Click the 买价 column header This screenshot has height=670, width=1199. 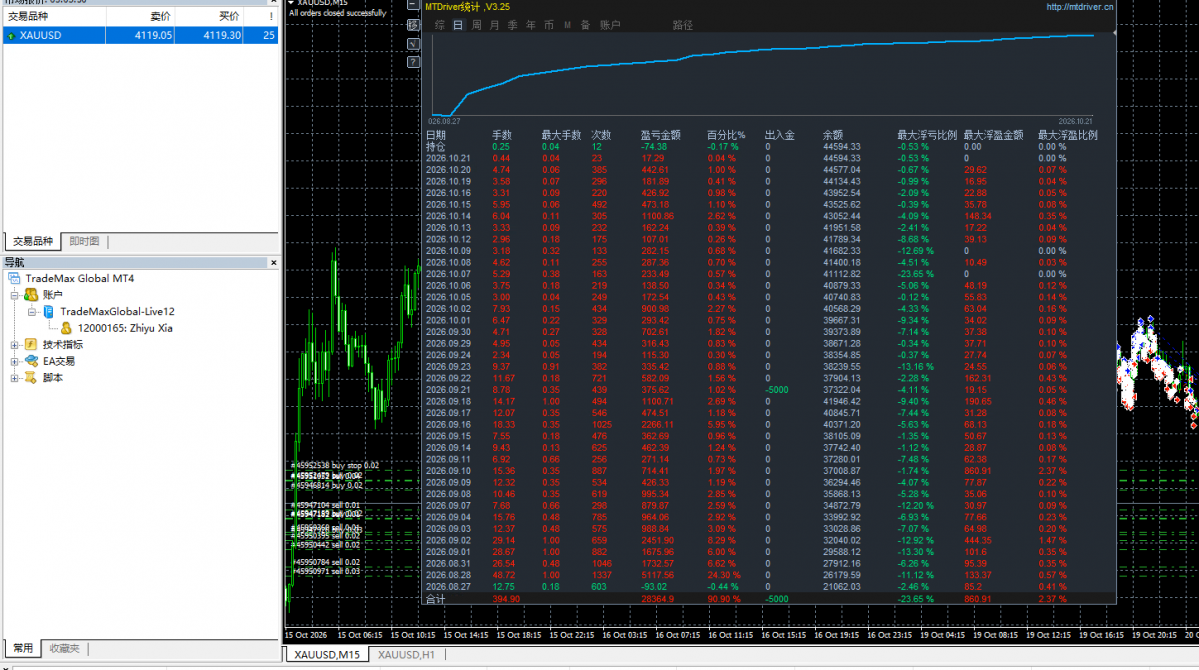(x=209, y=16)
